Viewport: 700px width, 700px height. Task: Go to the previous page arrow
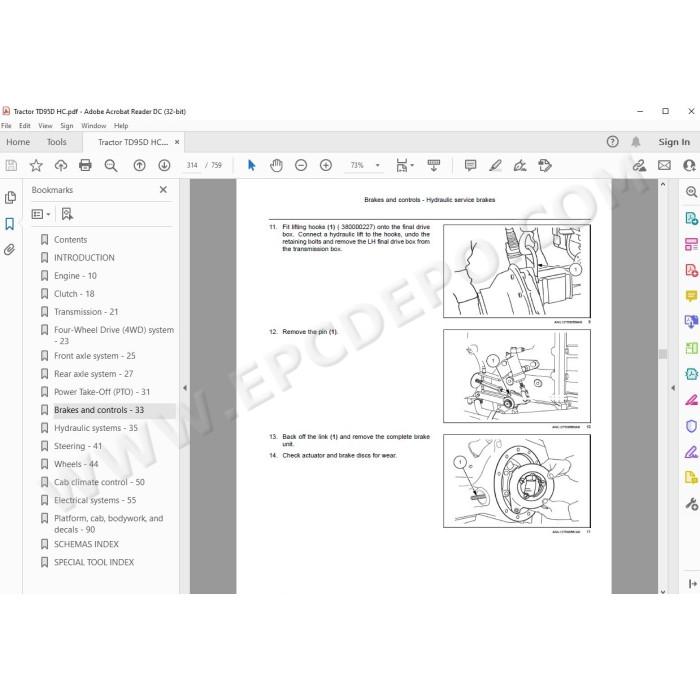pyautogui.click(x=139, y=166)
